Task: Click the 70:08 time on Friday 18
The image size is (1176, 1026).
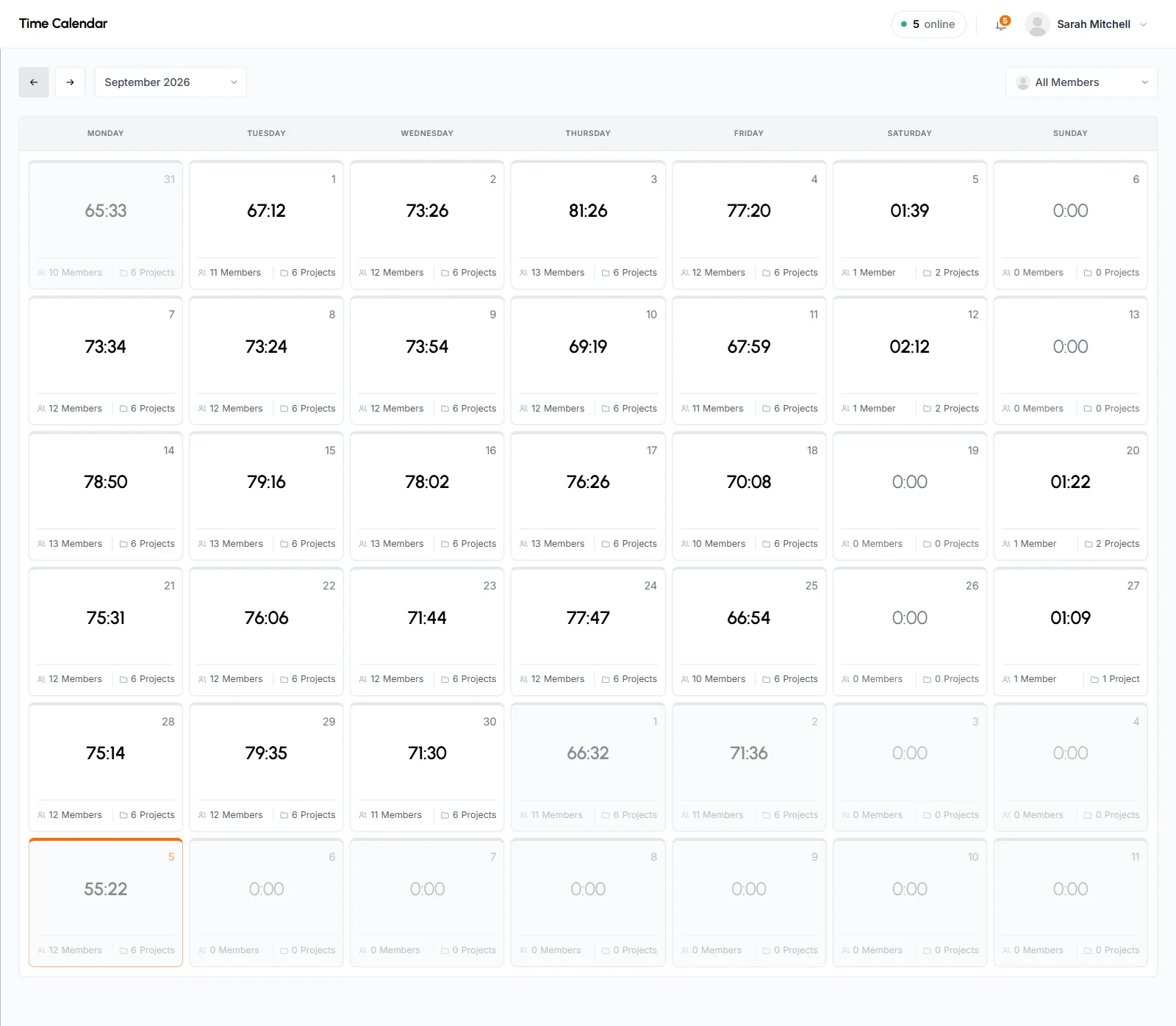Action: [x=749, y=482]
